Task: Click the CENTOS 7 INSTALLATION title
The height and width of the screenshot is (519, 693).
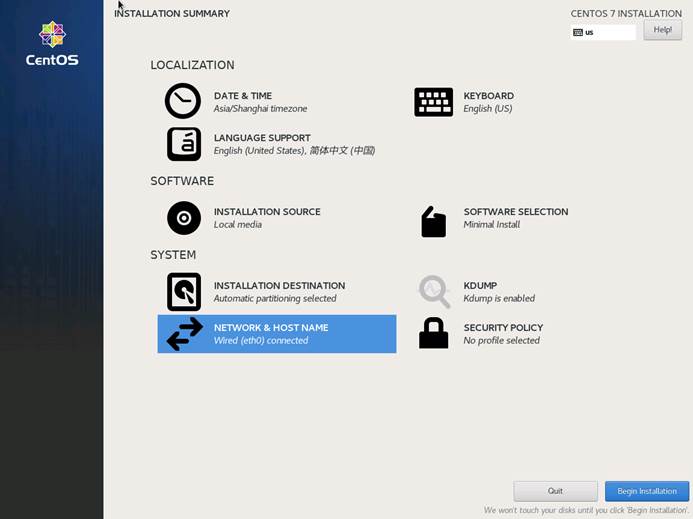Action: click(x=626, y=14)
